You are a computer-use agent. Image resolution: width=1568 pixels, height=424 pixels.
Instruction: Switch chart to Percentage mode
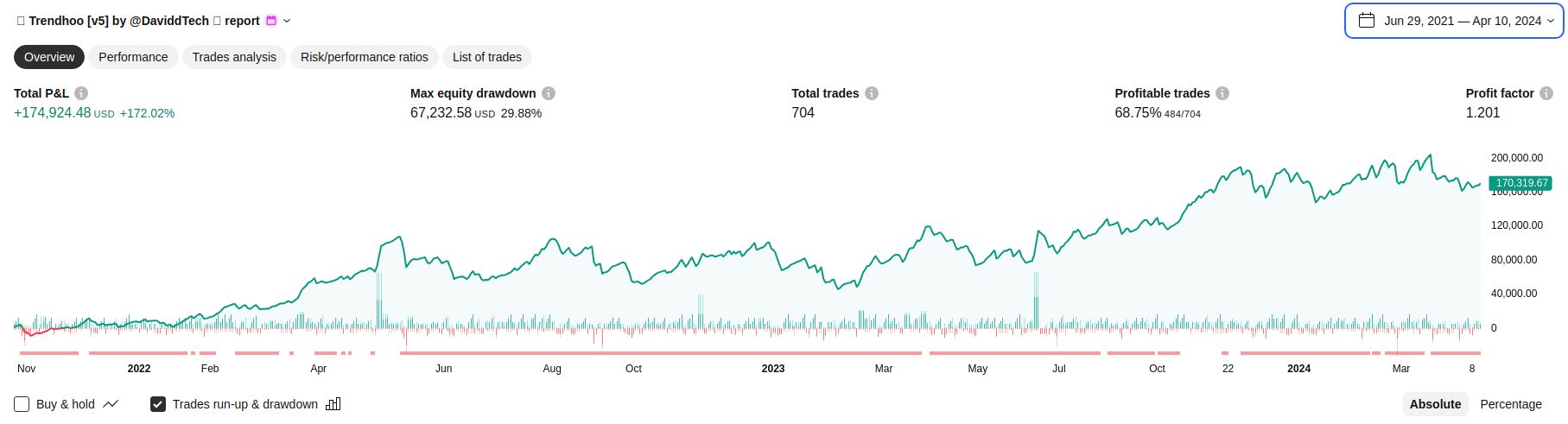1510,404
